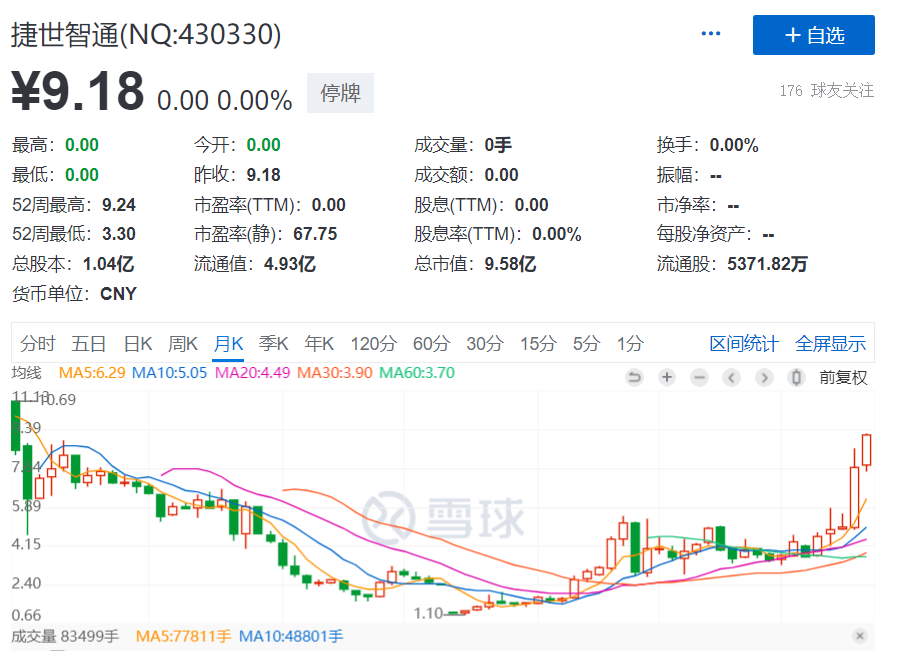Image resolution: width=900 pixels, height=651 pixels.
Task: Switch to the 120分 chart tab
Action: 374,344
